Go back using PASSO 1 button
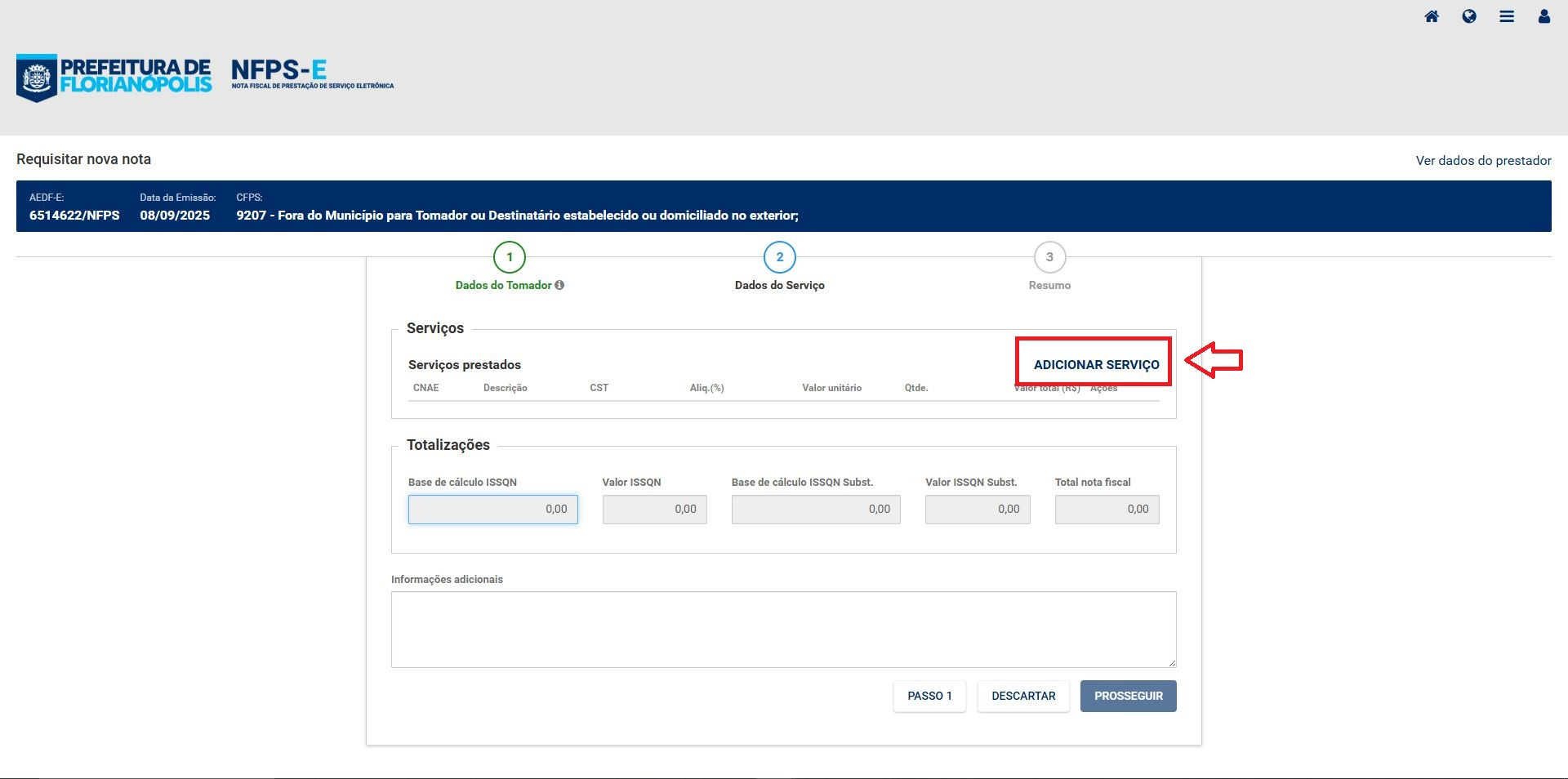This screenshot has width=1568, height=779. [929, 696]
